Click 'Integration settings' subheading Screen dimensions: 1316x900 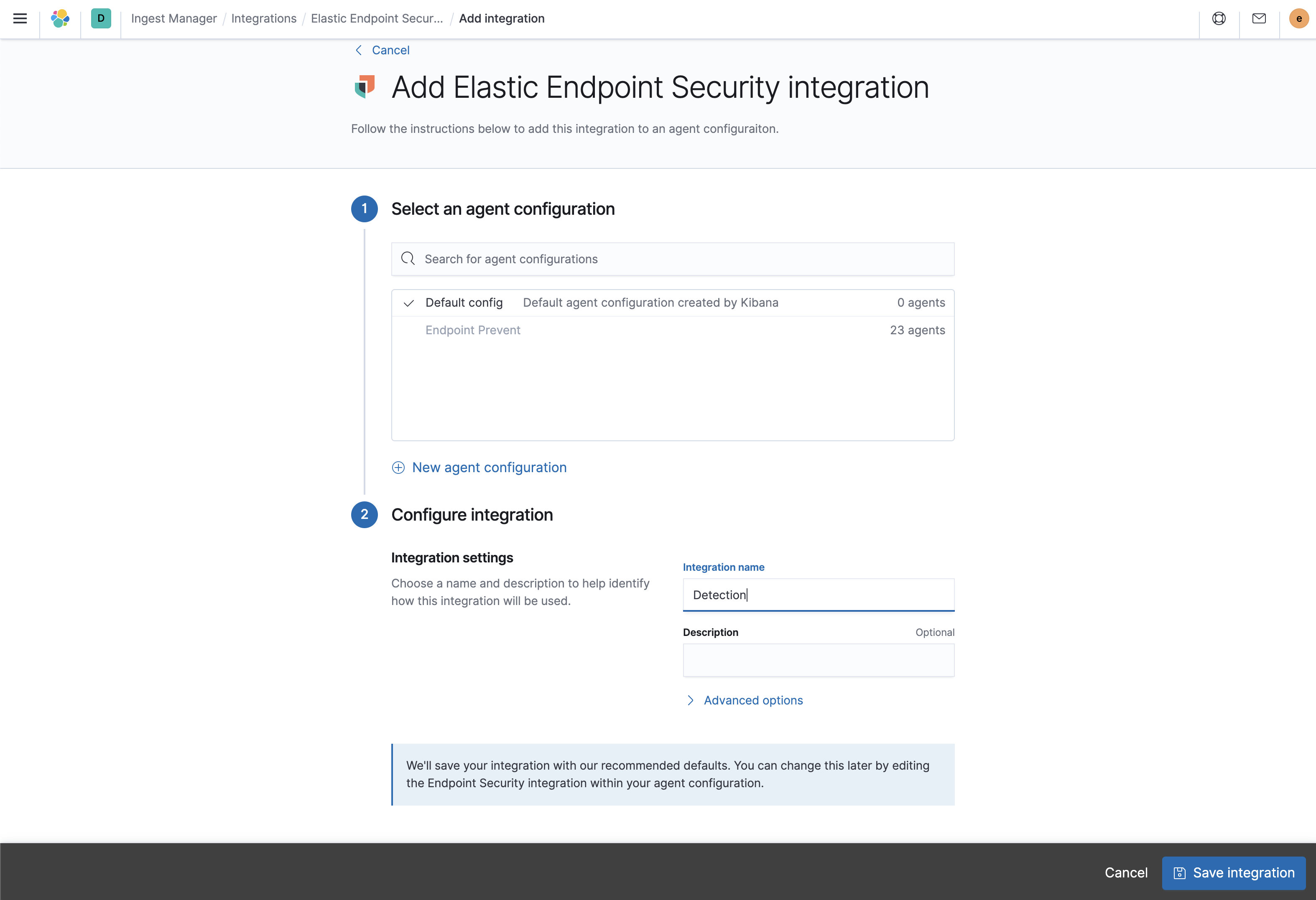(x=452, y=557)
